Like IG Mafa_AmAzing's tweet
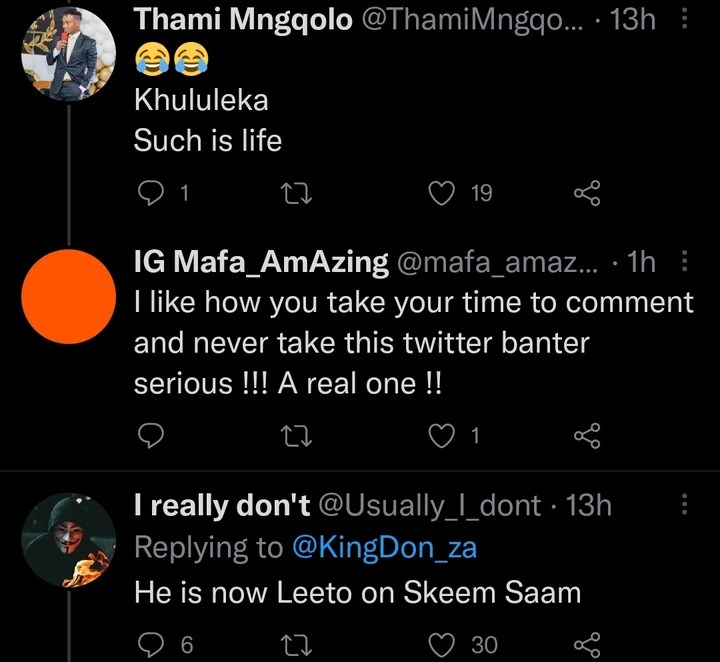 [x=441, y=435]
